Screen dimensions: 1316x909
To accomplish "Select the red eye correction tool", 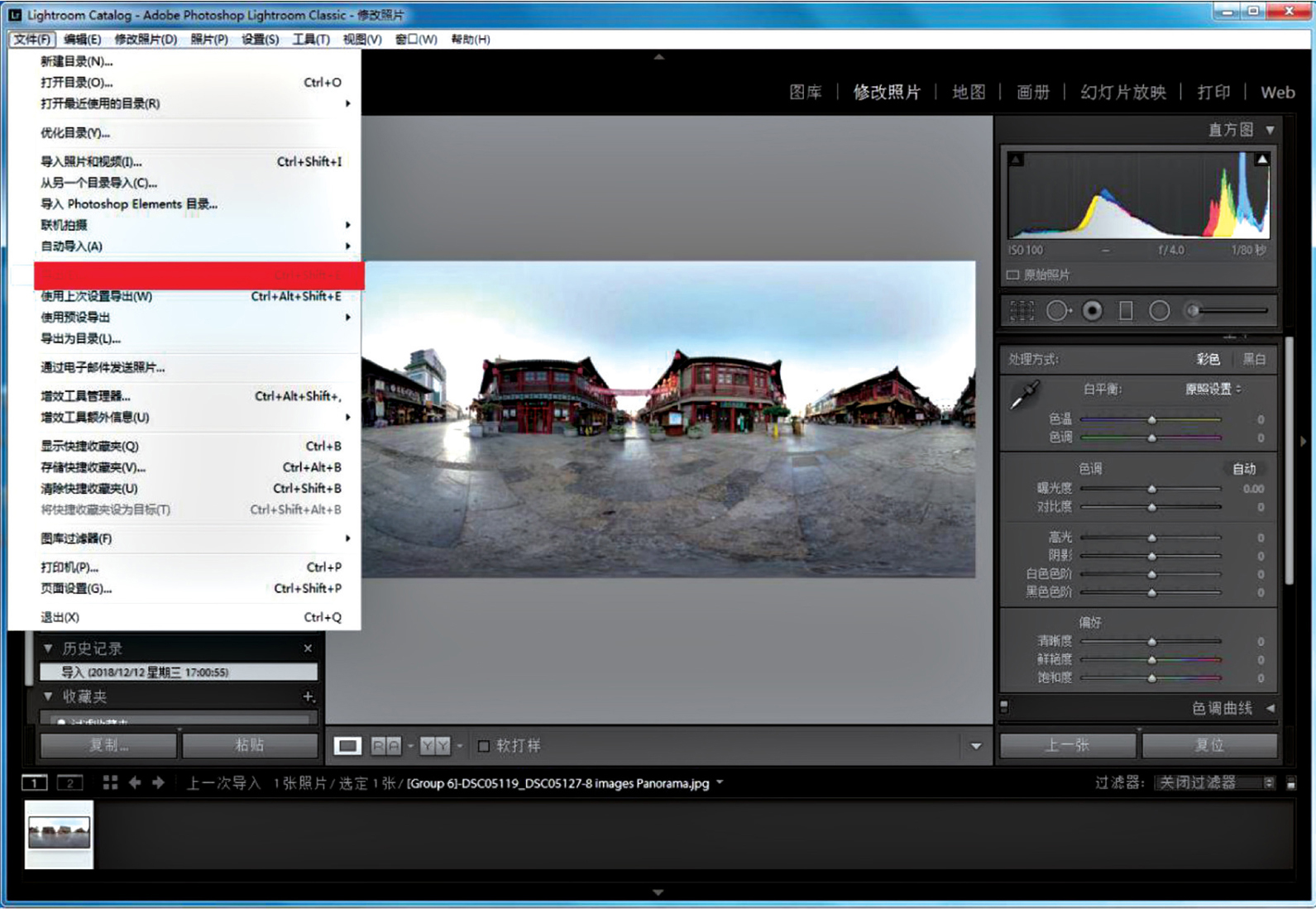I will coord(1092,311).
